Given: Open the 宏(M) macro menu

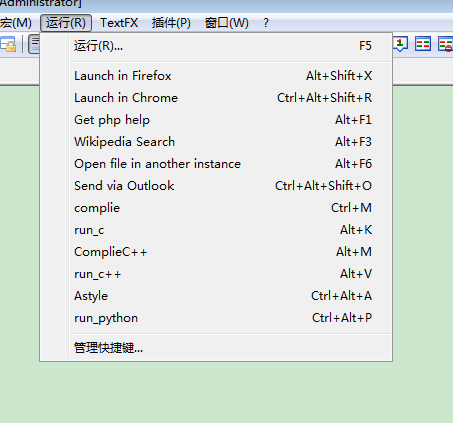Looking at the screenshot, I should [16, 23].
